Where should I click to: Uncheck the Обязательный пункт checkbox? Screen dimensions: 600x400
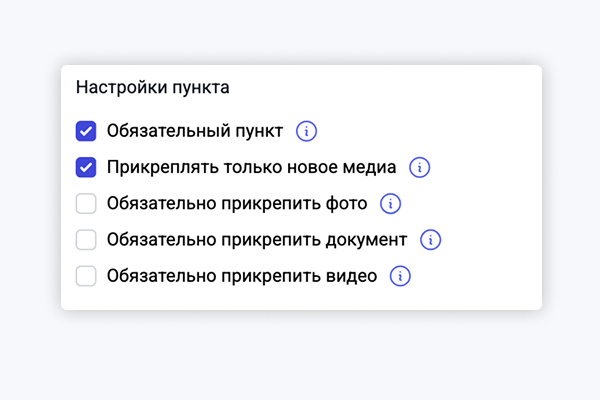(86, 131)
